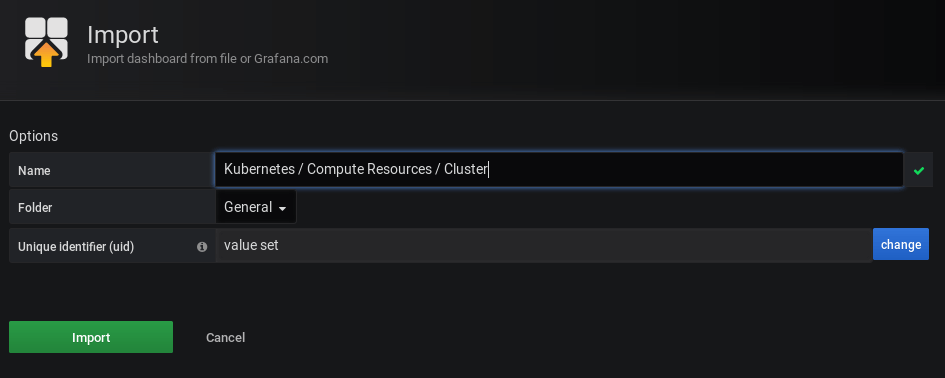Cancel the dashboard import
This screenshot has width=945, height=378.
[225, 338]
